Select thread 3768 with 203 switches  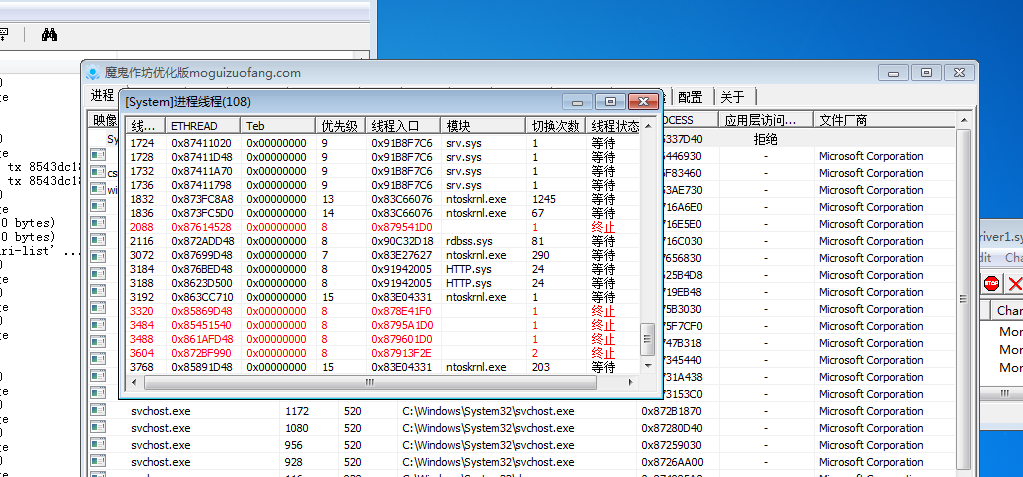(x=384, y=367)
